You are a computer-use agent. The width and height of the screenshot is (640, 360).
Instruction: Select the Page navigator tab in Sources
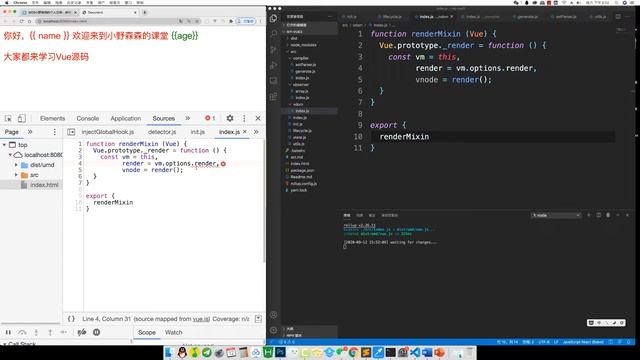point(11,132)
